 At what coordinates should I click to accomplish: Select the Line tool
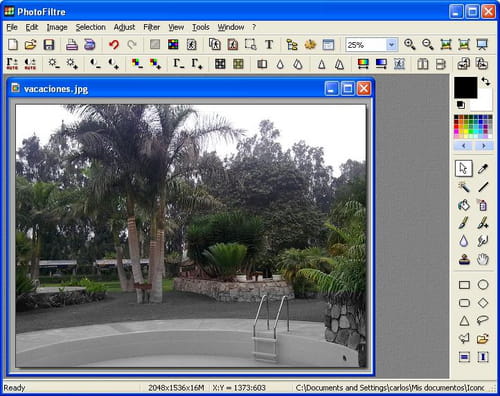(x=483, y=187)
